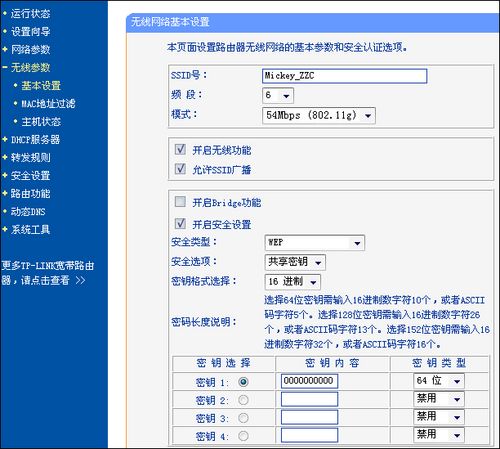Screen dimensions: 500x449
Task: Open 动态DNS in the sidebar
Action: (x=28, y=212)
